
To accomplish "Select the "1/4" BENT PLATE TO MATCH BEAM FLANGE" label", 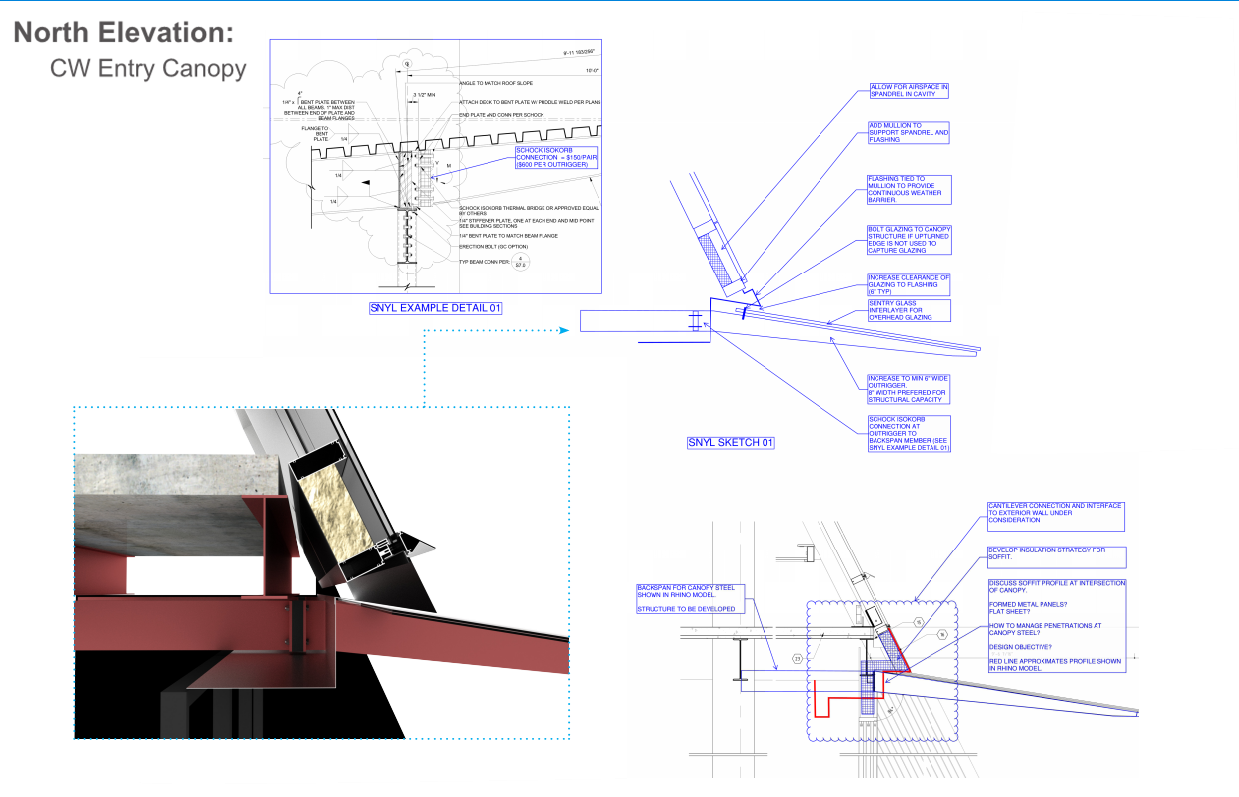I will tap(511, 235).
